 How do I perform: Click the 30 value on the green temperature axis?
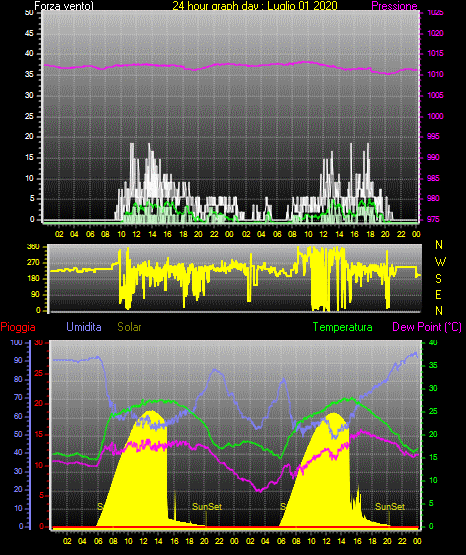(x=433, y=388)
